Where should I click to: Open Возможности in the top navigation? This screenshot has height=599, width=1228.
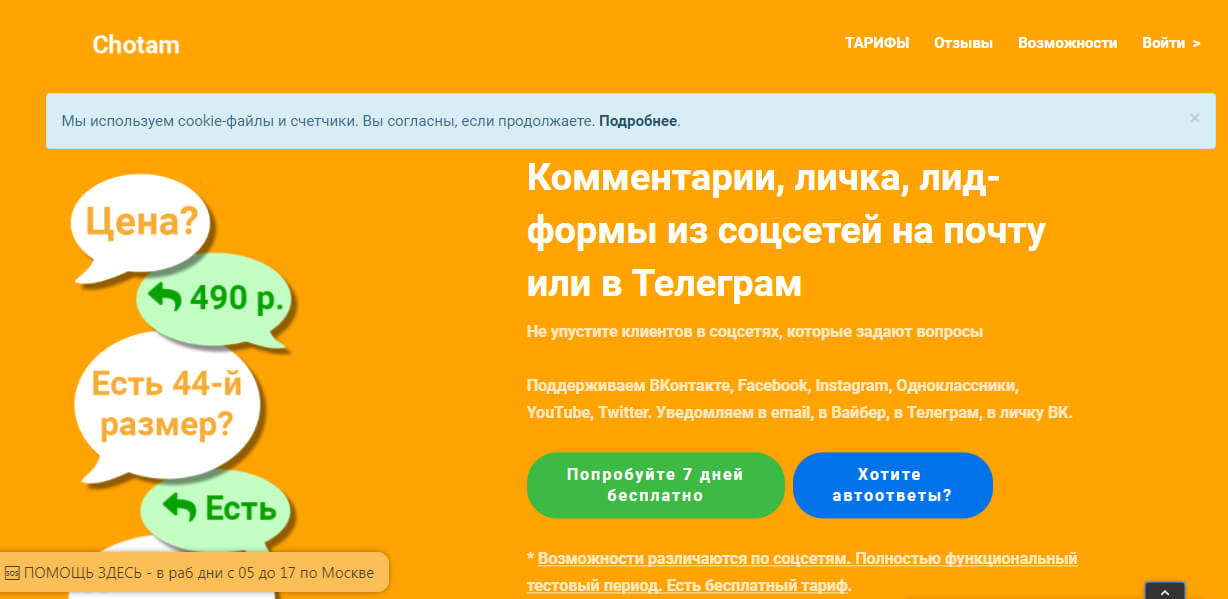coord(1067,43)
